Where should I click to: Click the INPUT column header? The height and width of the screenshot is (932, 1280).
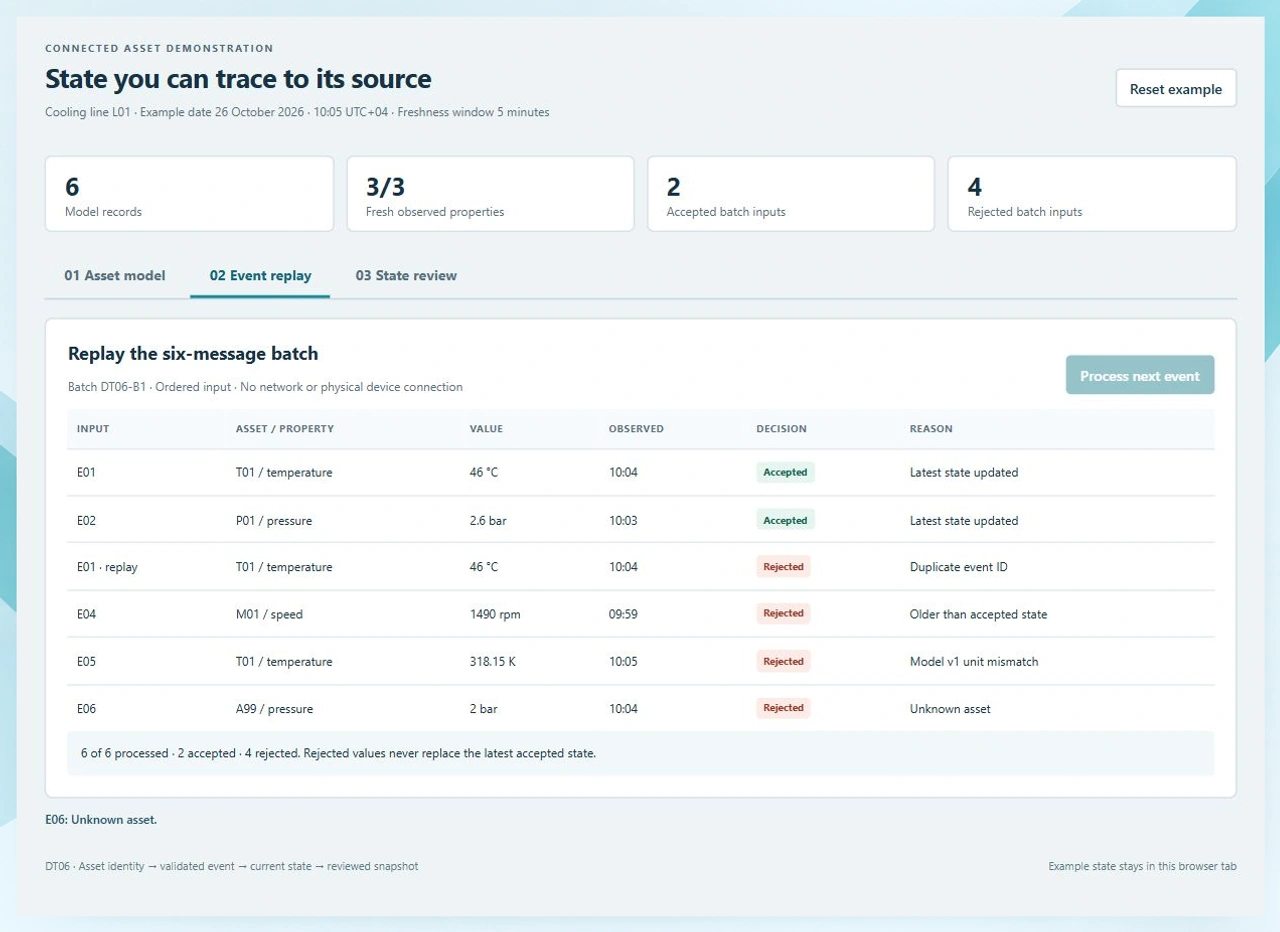[x=93, y=429]
